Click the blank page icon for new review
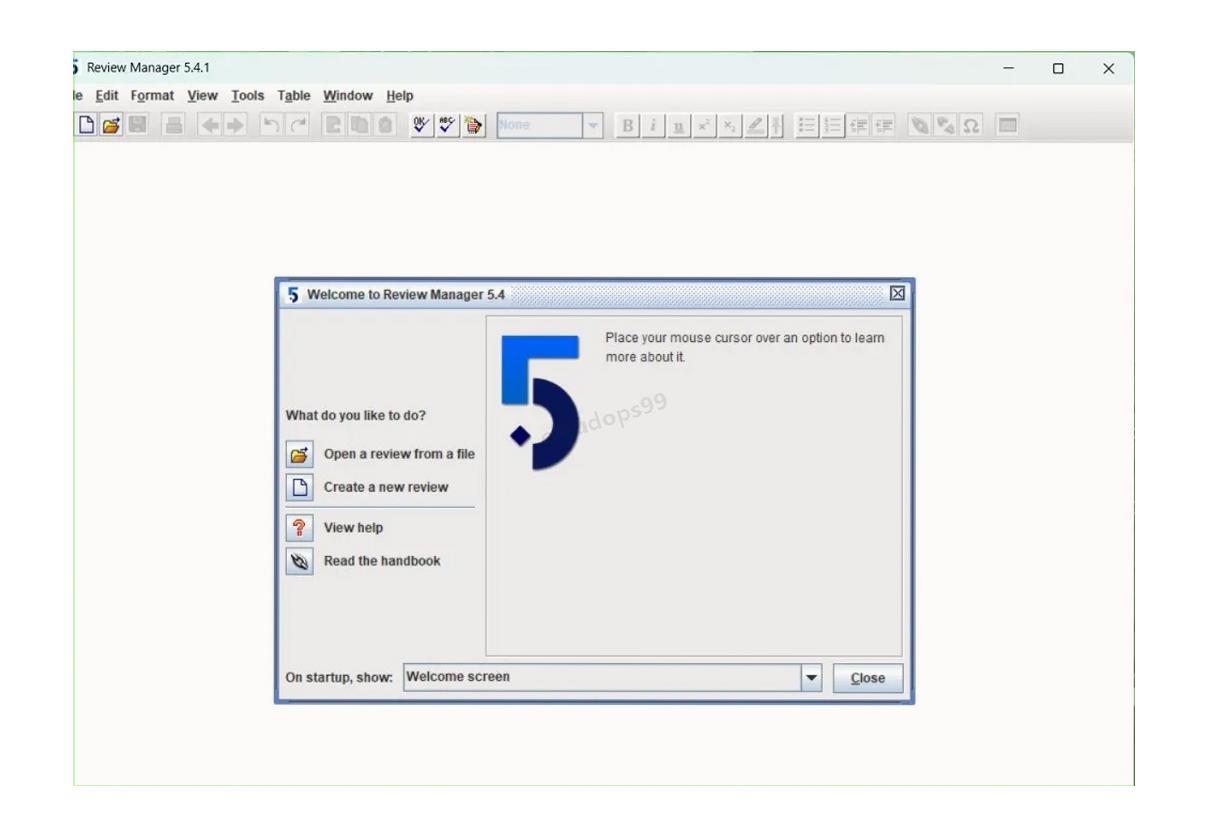1208x837 pixels. pyautogui.click(x=299, y=488)
